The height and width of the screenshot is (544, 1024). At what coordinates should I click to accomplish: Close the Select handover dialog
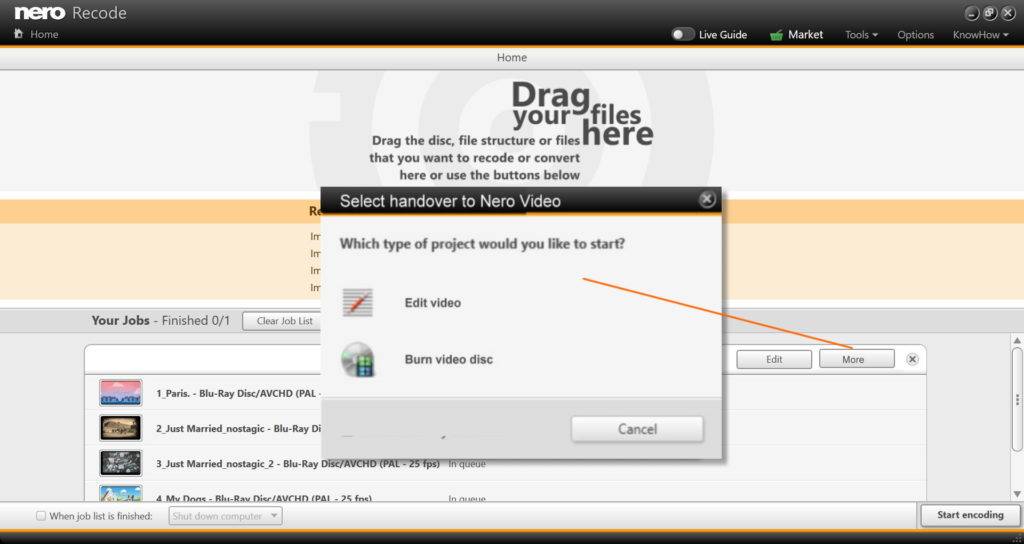[707, 200]
